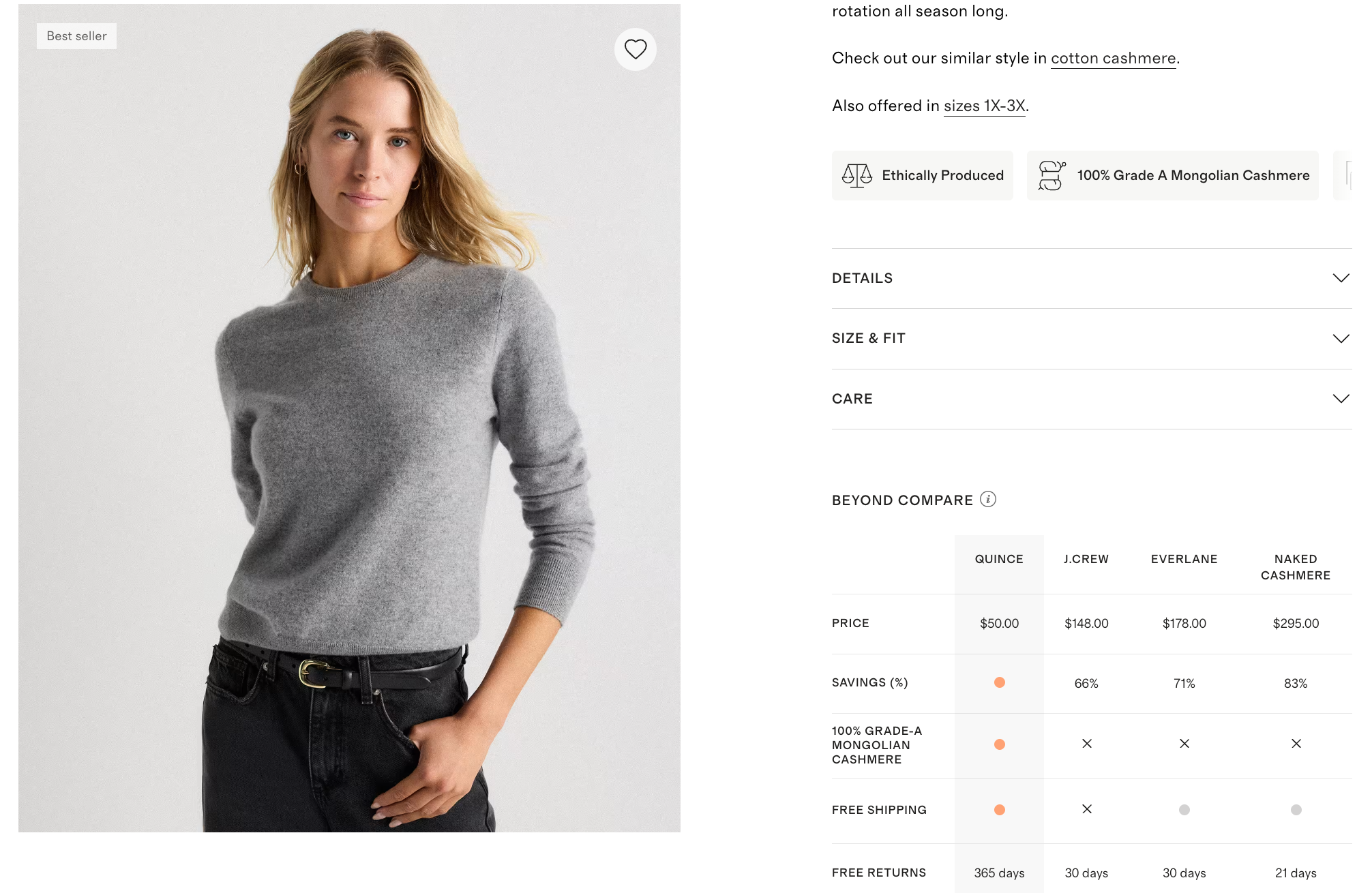Add sweater to wishlist with heart icon
The image size is (1372, 893).
tap(636, 49)
